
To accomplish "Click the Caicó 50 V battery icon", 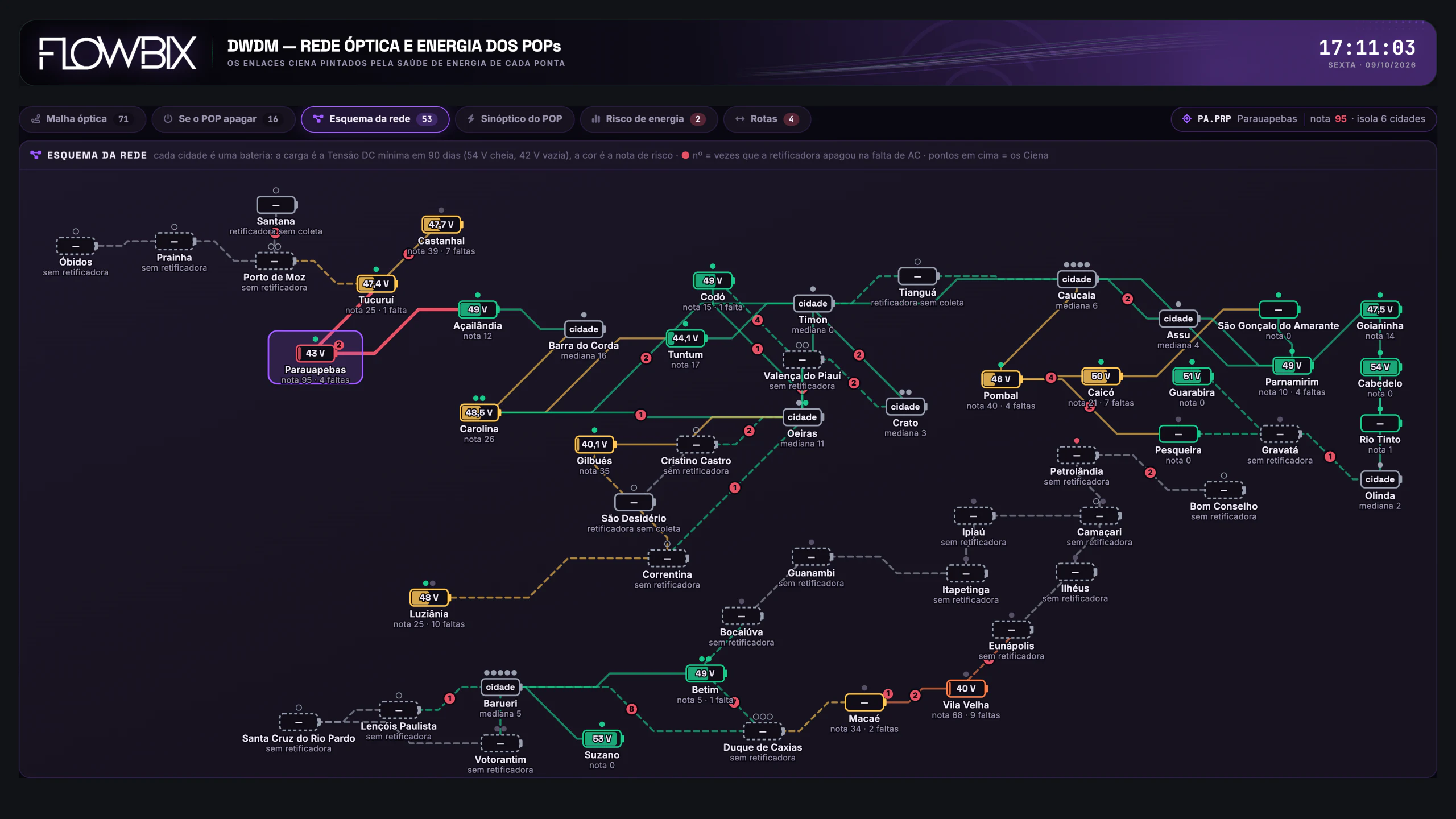I will point(1101,376).
